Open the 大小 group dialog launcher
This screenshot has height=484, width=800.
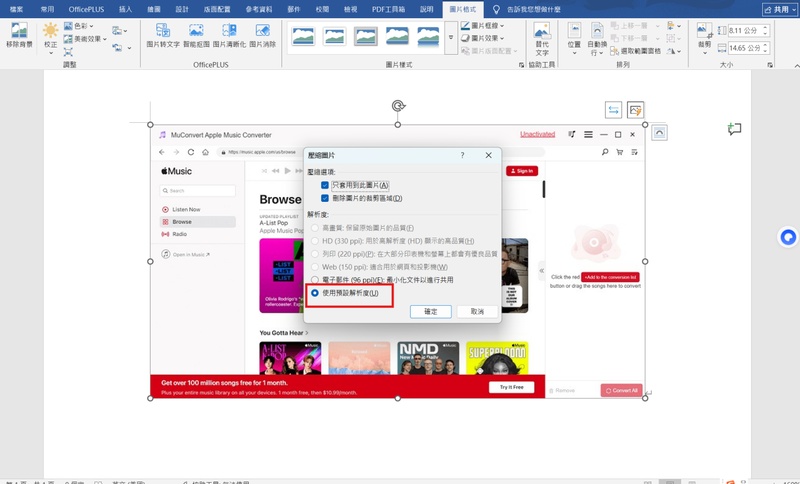click(770, 65)
